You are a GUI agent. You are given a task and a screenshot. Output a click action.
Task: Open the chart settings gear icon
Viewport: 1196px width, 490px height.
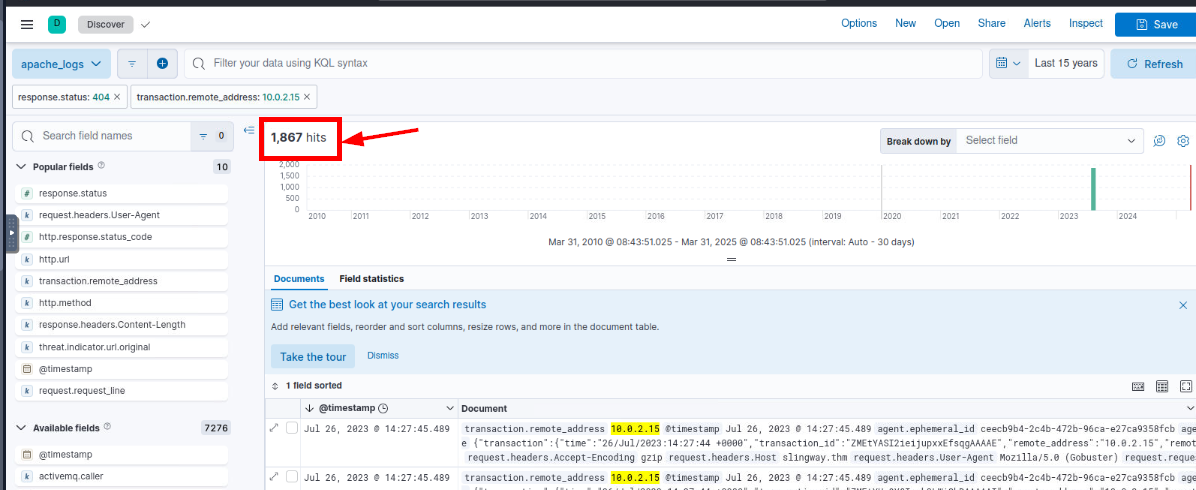pyautogui.click(x=1183, y=141)
